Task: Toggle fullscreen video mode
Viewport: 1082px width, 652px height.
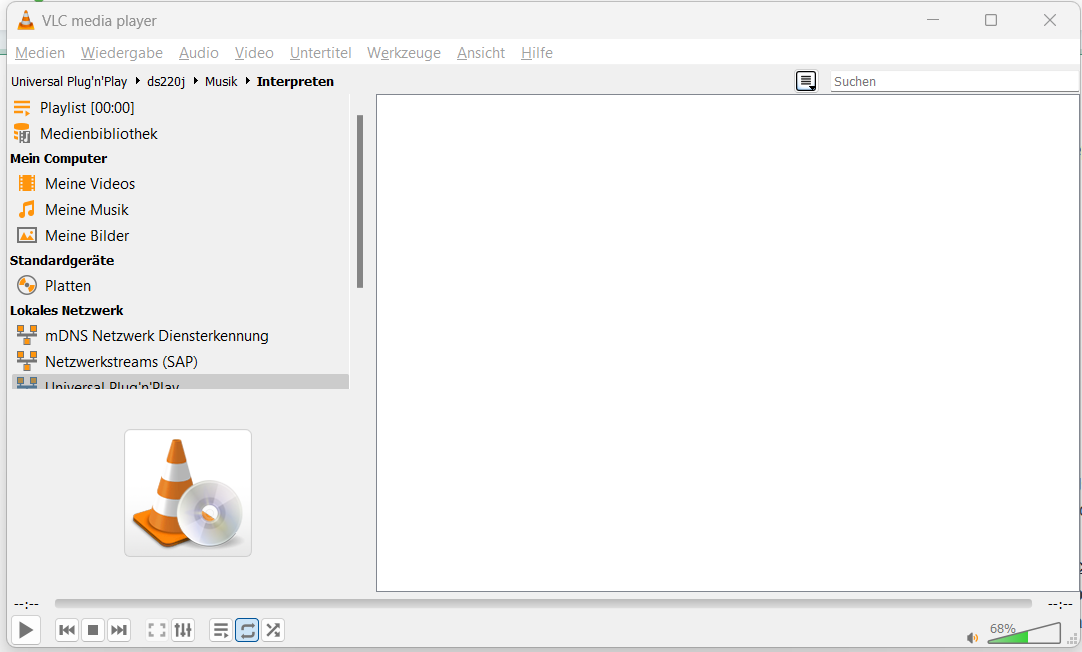Action: (157, 630)
